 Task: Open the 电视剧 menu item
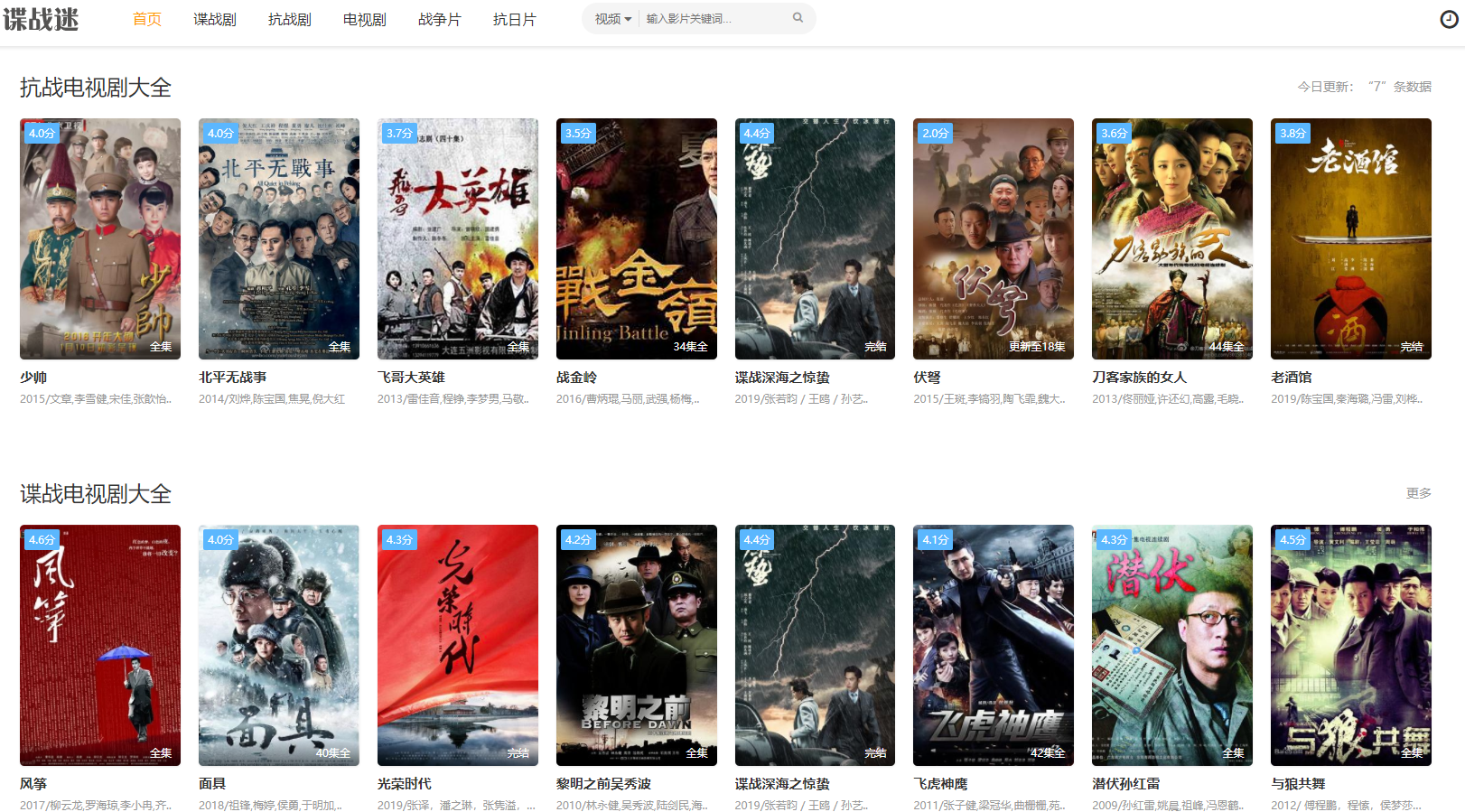[x=365, y=19]
